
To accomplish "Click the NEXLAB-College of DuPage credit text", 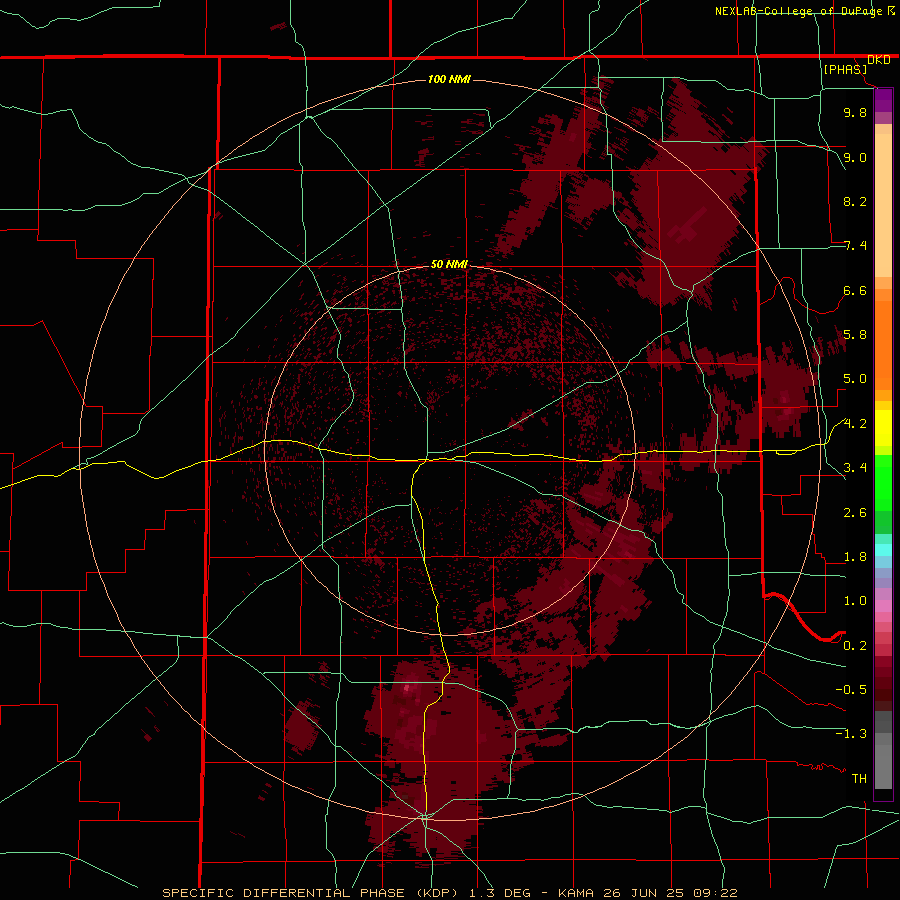I will click(798, 11).
